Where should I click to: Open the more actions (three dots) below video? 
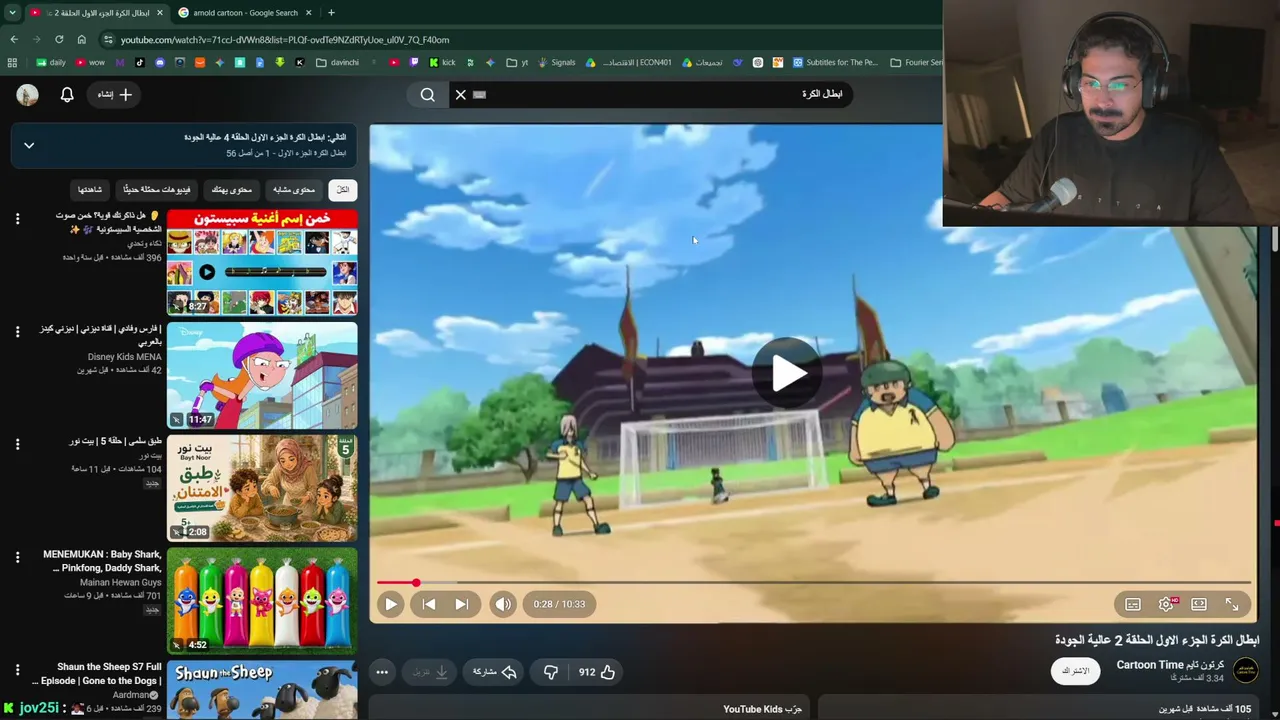pyautogui.click(x=382, y=672)
